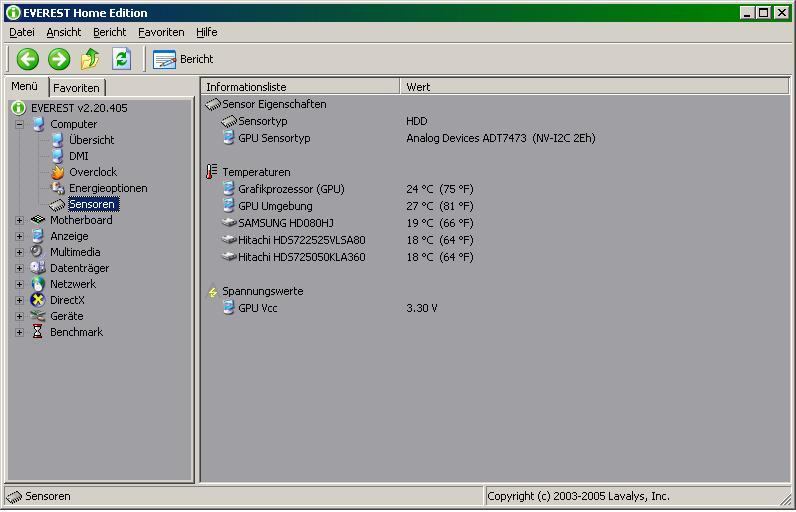Click the Energieoptionen icon
This screenshot has height=512, width=796.
(x=57, y=188)
